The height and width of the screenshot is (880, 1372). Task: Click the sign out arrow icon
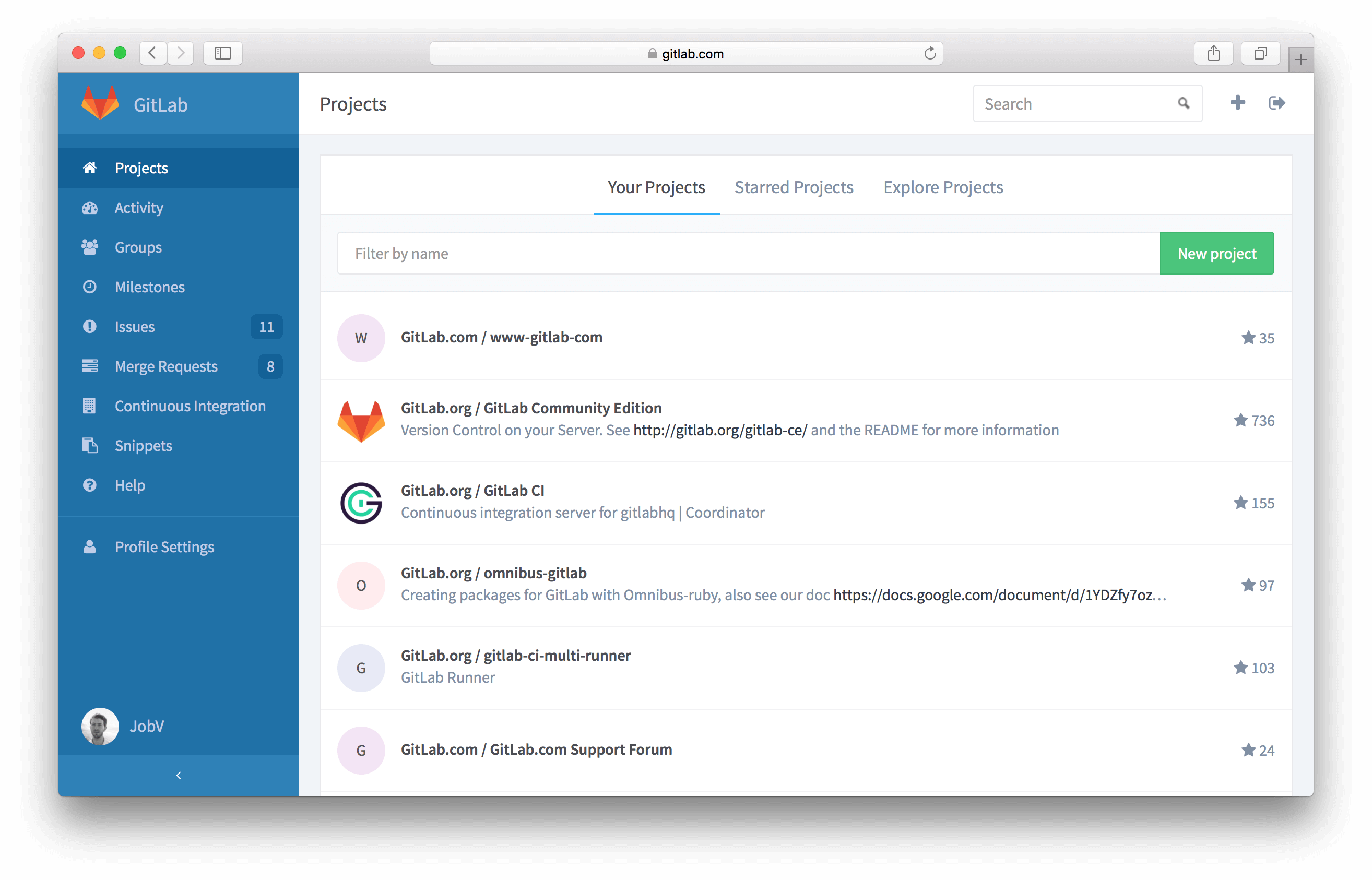[x=1277, y=102]
